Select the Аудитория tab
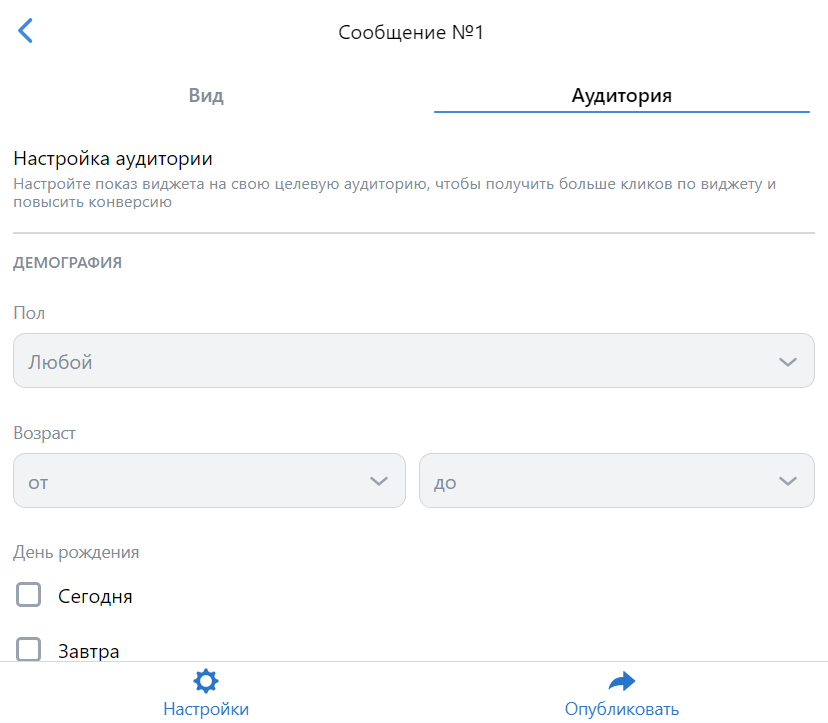The width and height of the screenshot is (828, 723). tap(621, 96)
